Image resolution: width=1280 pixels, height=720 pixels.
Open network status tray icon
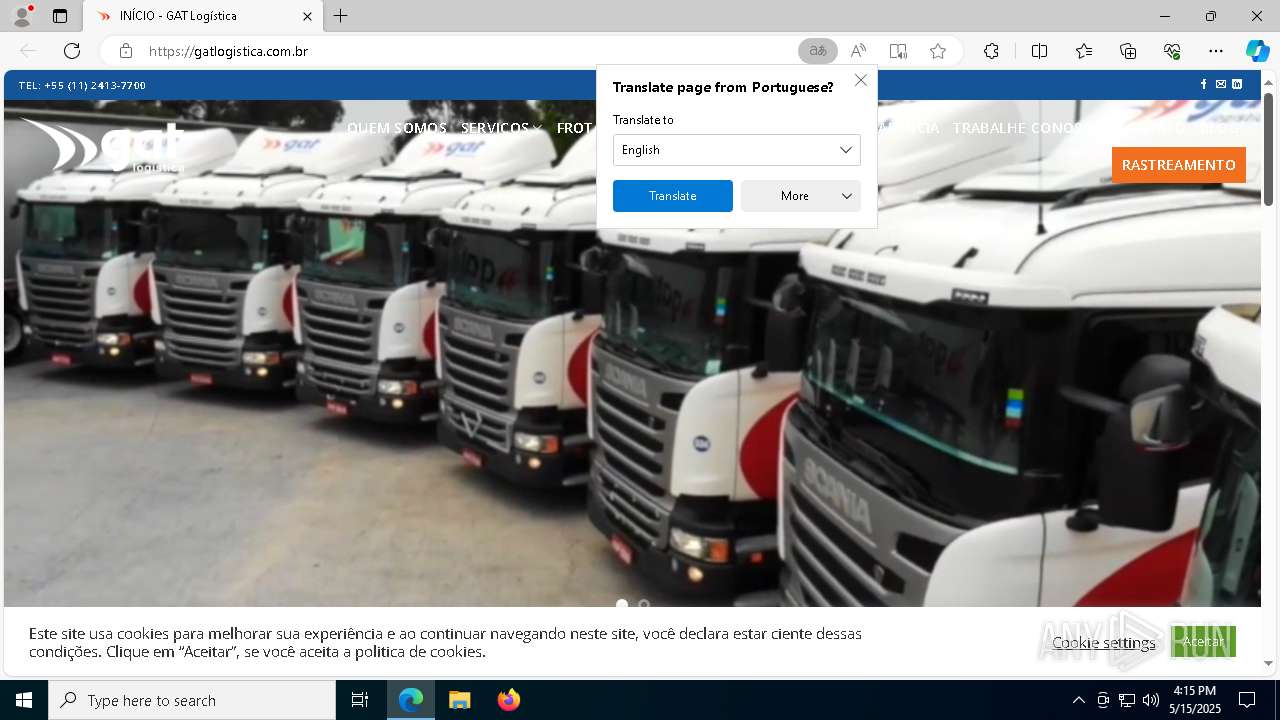(x=1127, y=700)
